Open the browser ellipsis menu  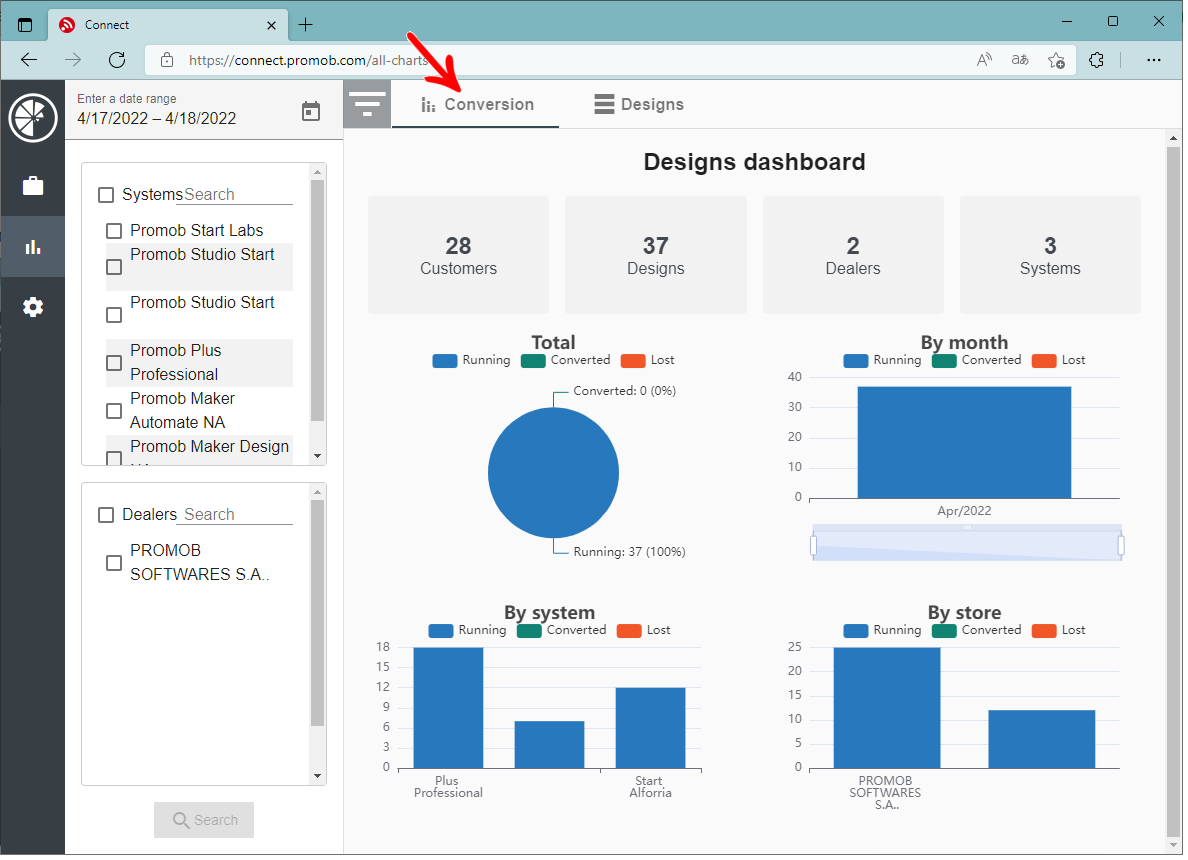[1155, 60]
